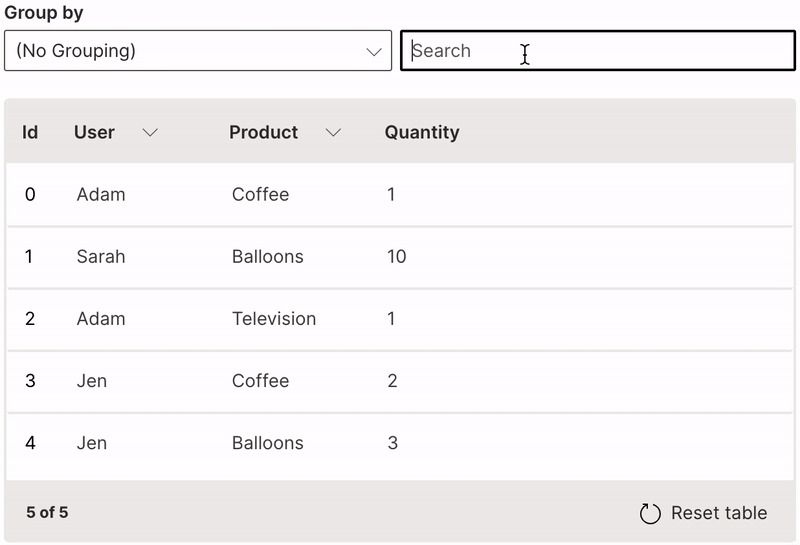This screenshot has height=545, width=800.
Task: Open the Group by dropdown
Action: (x=197, y=51)
